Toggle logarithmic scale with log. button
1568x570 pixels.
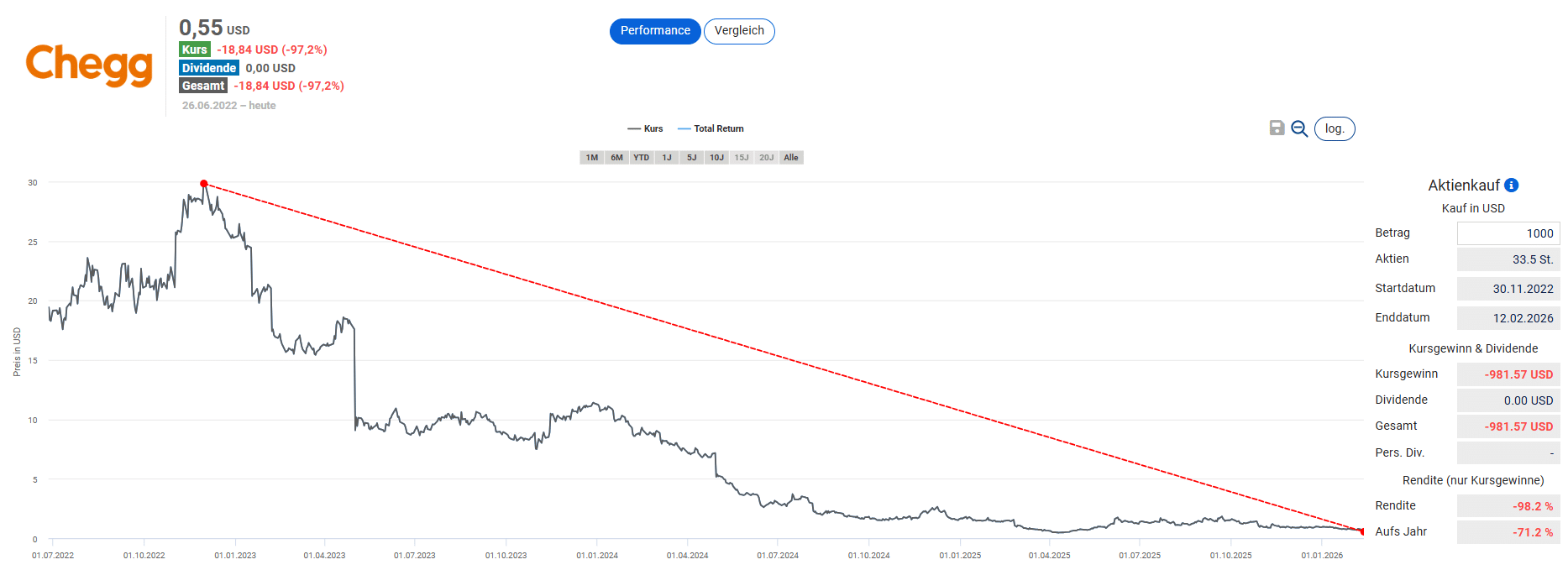click(x=1335, y=128)
